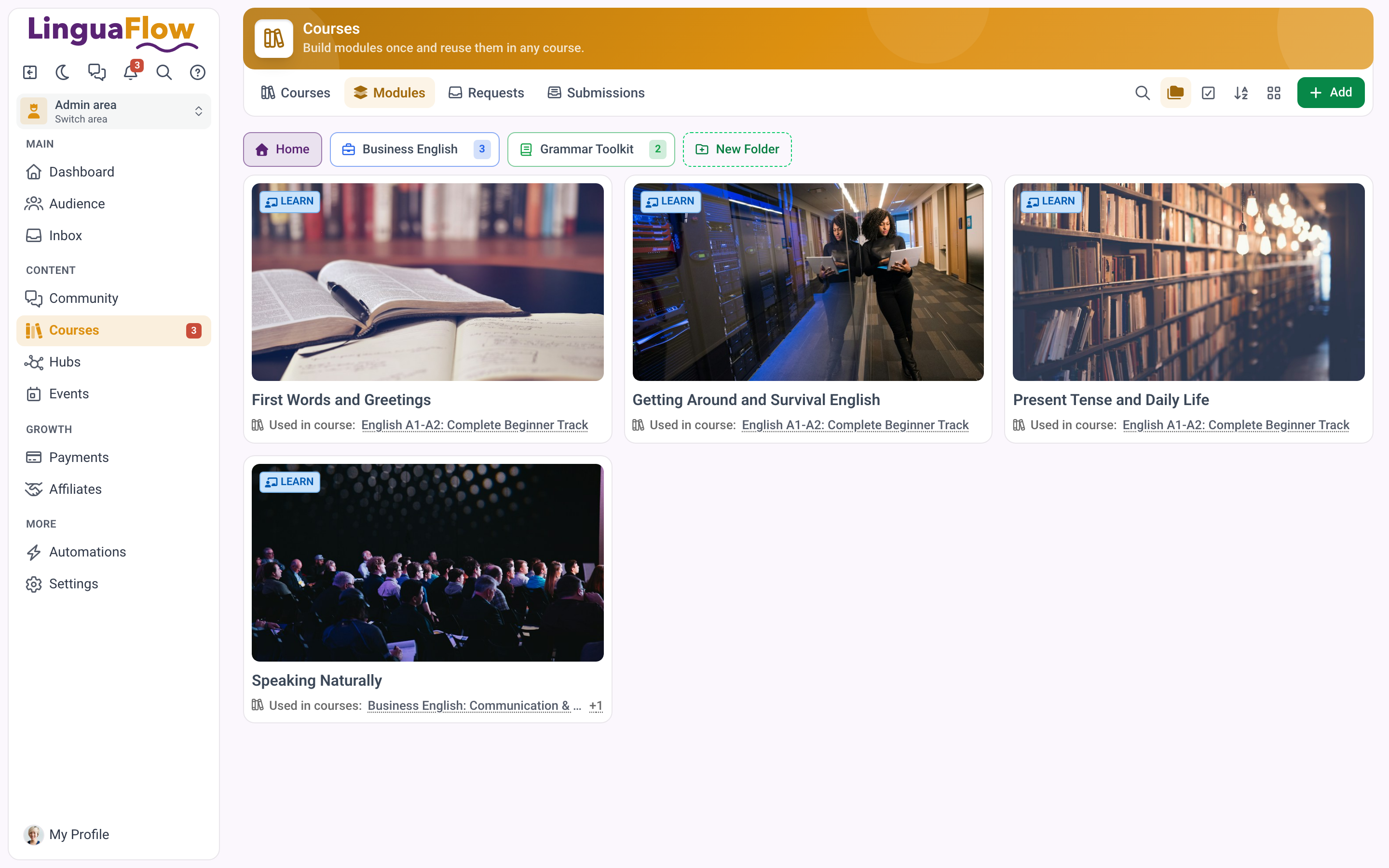This screenshot has width=1389, height=868.
Task: Click the First Words and Greetings title
Action: pyautogui.click(x=341, y=400)
